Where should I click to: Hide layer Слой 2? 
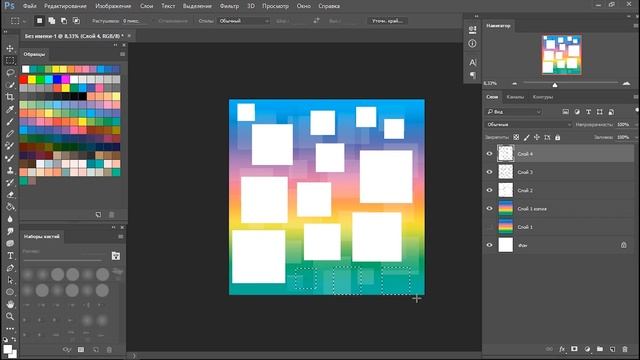tap(489, 190)
